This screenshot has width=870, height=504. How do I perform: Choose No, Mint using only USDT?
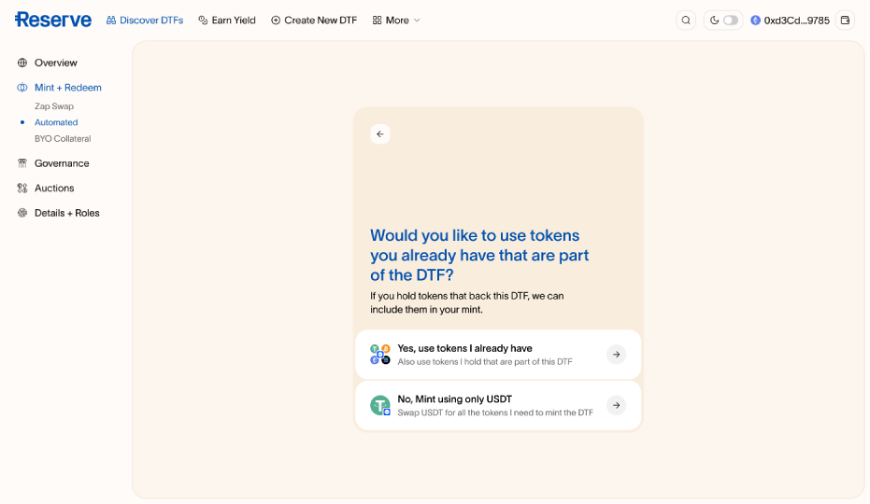[x=485, y=405]
